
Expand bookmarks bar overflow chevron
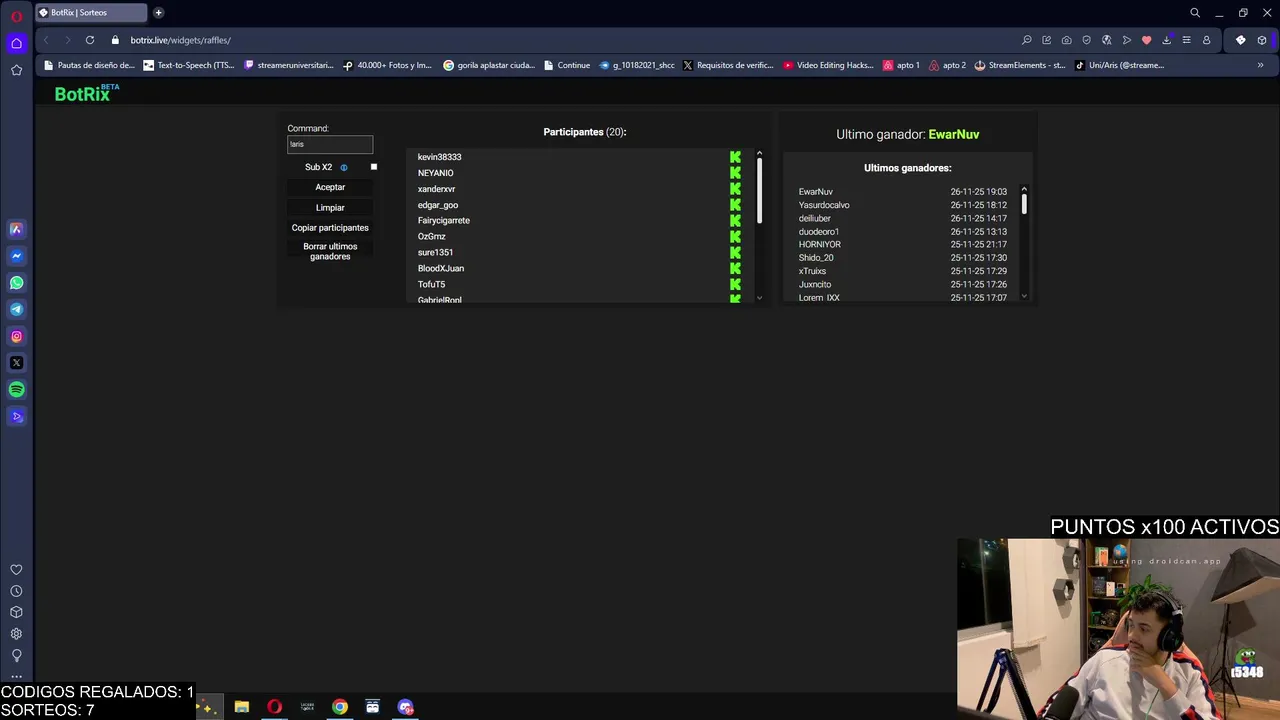pos(1260,65)
